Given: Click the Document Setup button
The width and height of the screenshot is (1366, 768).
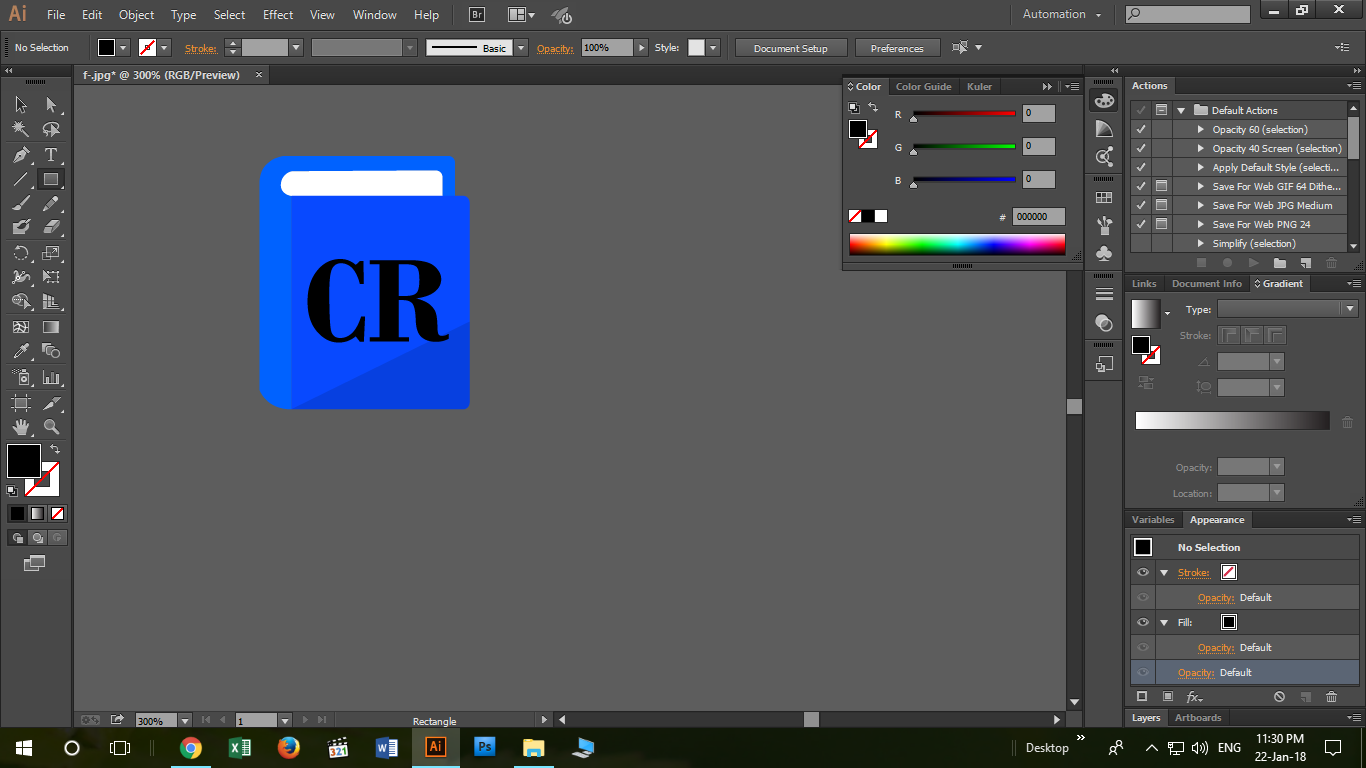Looking at the screenshot, I should click(791, 48).
